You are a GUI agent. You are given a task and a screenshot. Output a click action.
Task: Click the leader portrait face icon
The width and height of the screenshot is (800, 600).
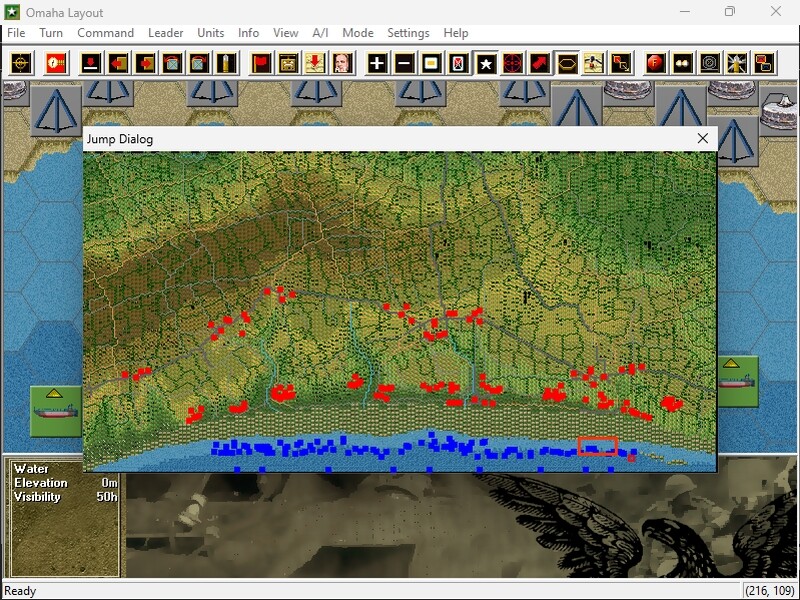[342, 63]
